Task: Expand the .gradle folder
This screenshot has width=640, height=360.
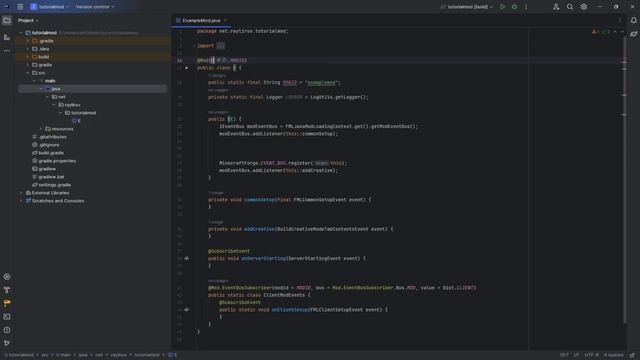Action: [28, 41]
